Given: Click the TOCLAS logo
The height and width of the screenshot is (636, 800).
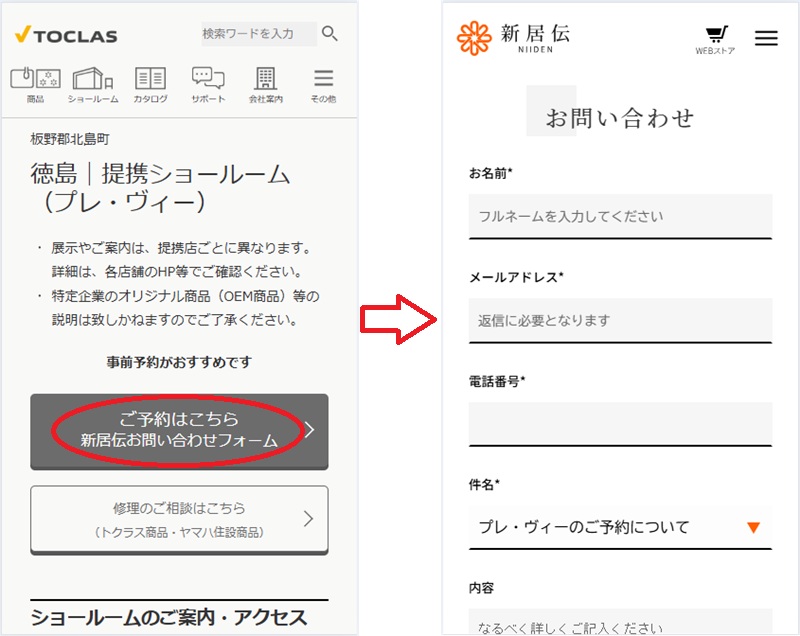Looking at the screenshot, I should click(66, 35).
